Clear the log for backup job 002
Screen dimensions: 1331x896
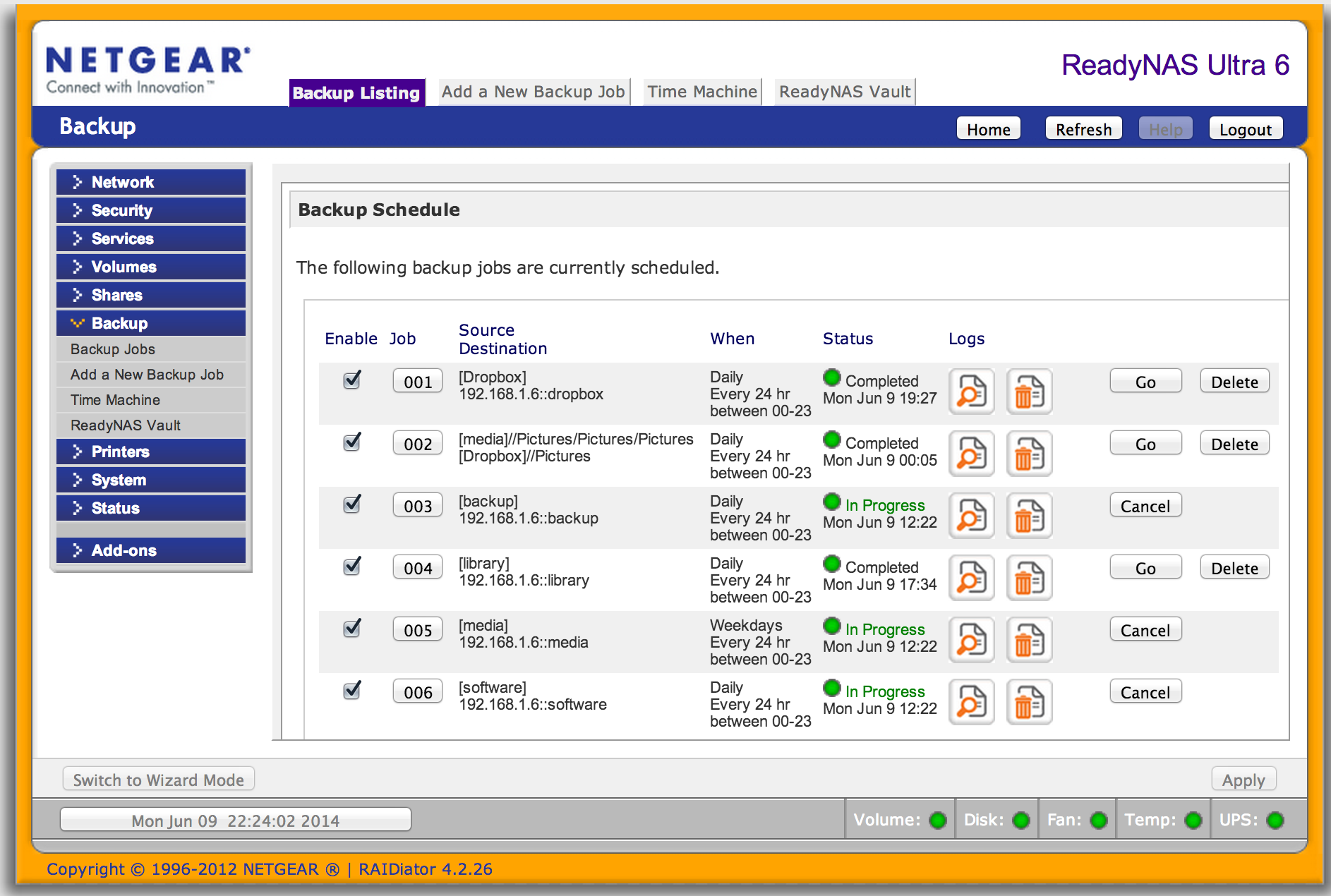1029,454
